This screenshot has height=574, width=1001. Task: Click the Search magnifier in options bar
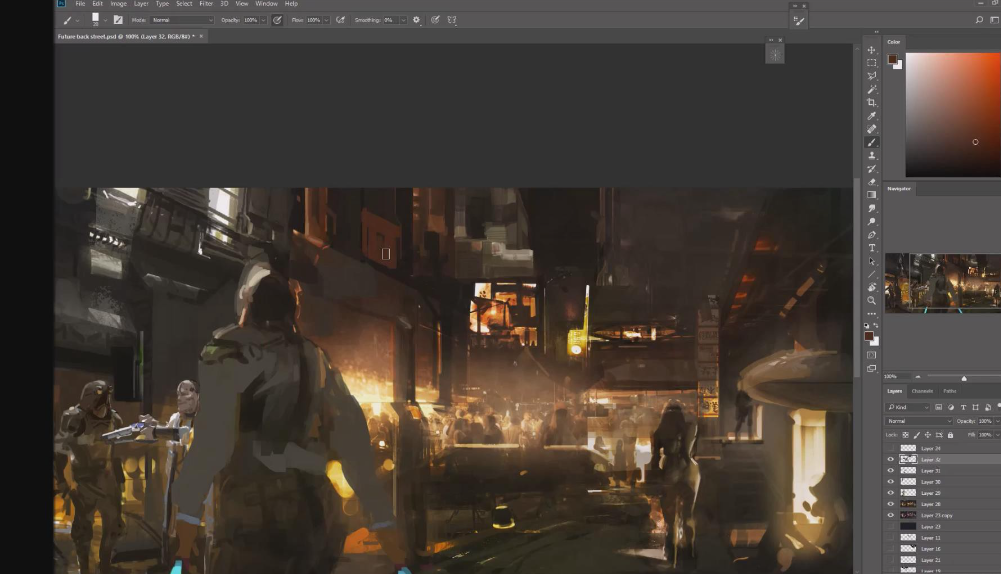tap(979, 20)
